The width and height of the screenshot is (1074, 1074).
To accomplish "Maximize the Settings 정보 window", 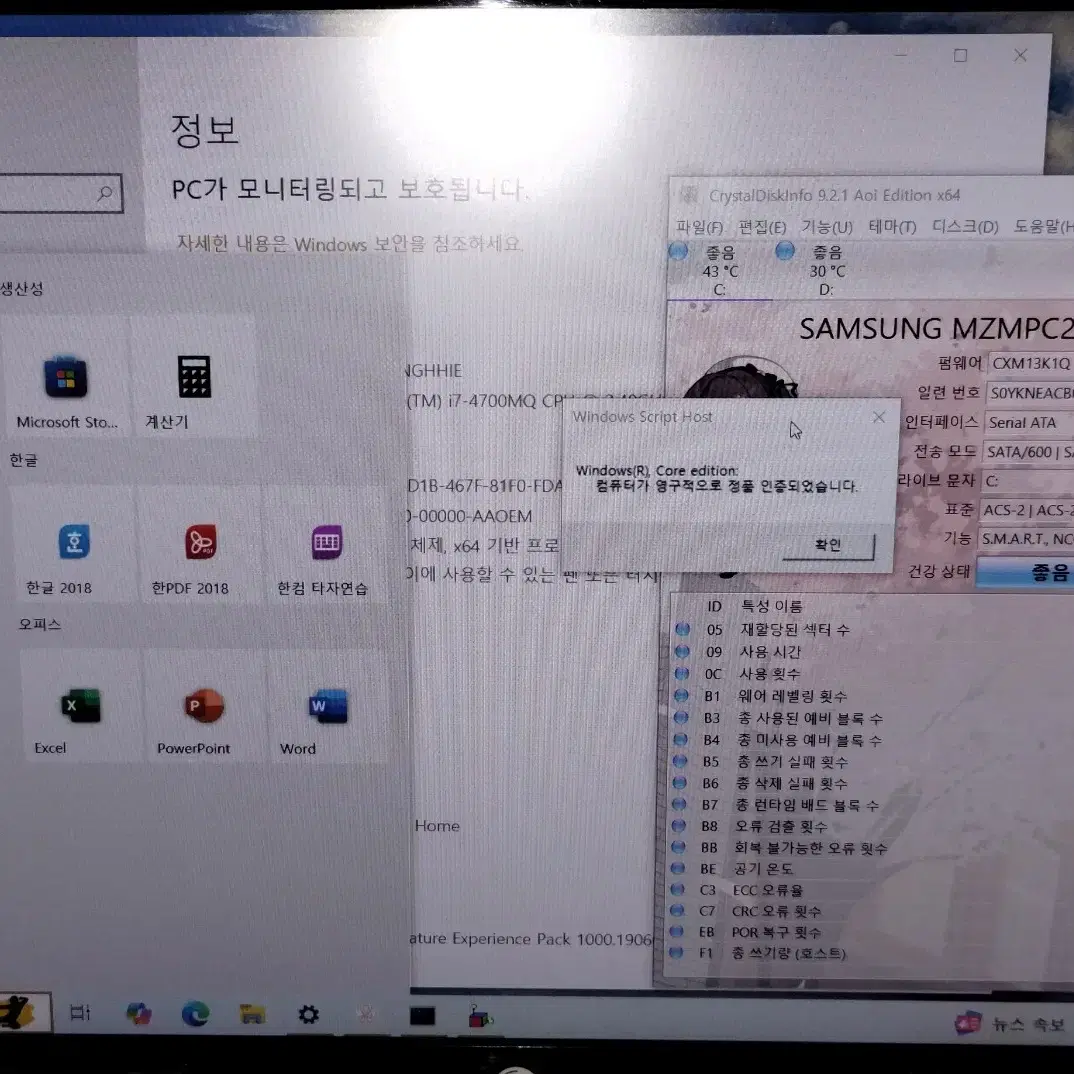I will [x=960, y=55].
